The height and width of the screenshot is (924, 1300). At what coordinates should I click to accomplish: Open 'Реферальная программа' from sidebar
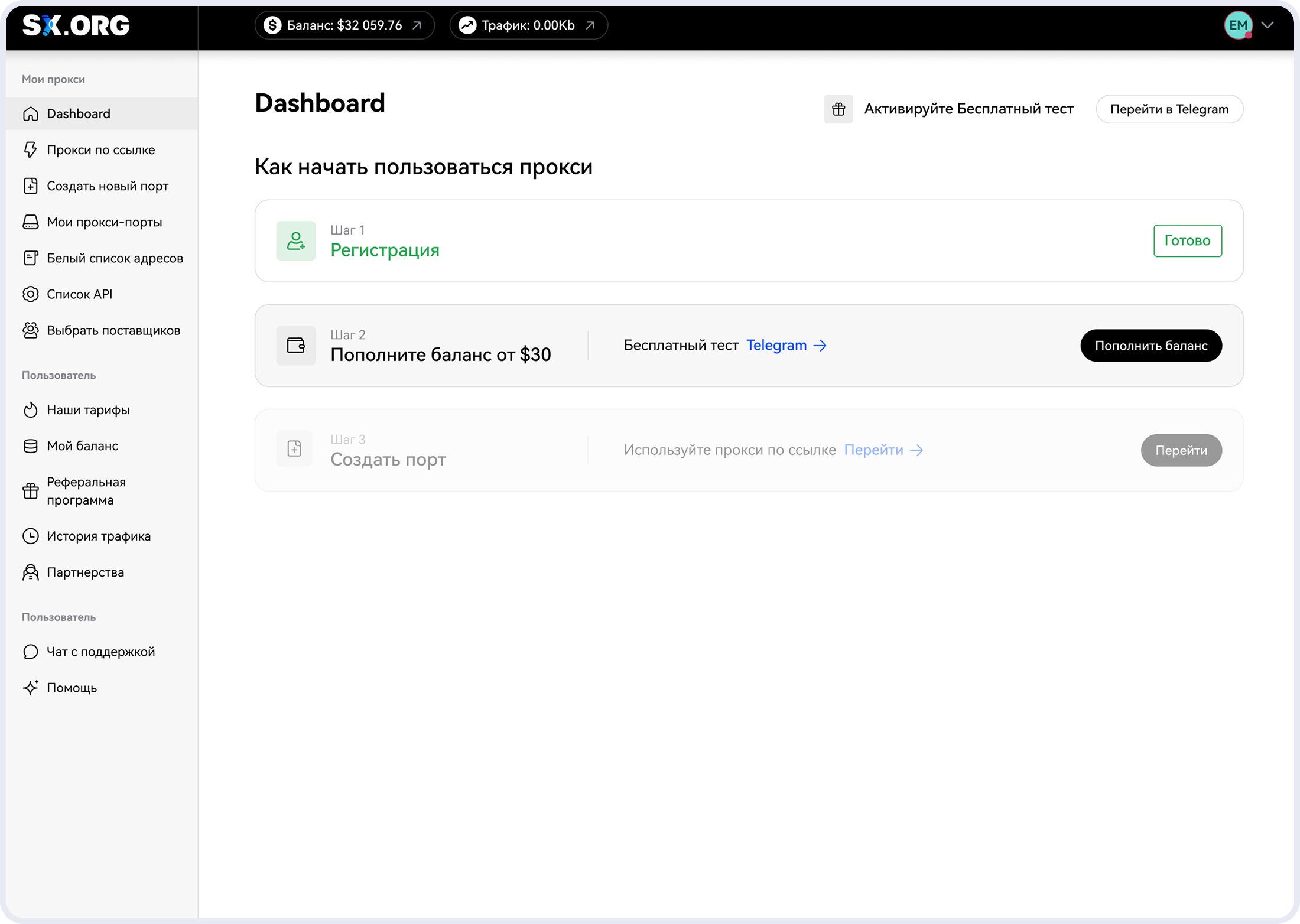click(x=86, y=490)
